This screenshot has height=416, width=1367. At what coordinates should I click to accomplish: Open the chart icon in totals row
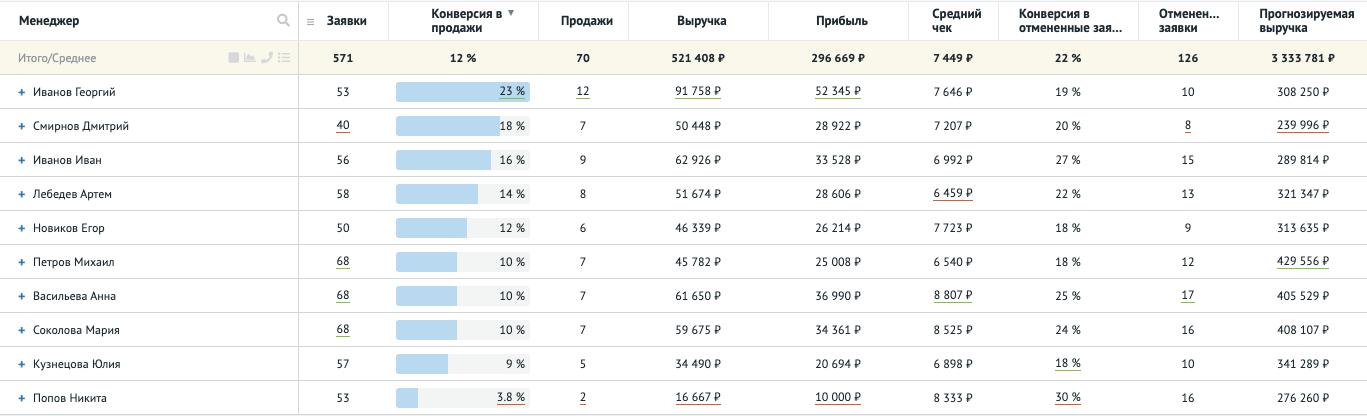coord(249,58)
